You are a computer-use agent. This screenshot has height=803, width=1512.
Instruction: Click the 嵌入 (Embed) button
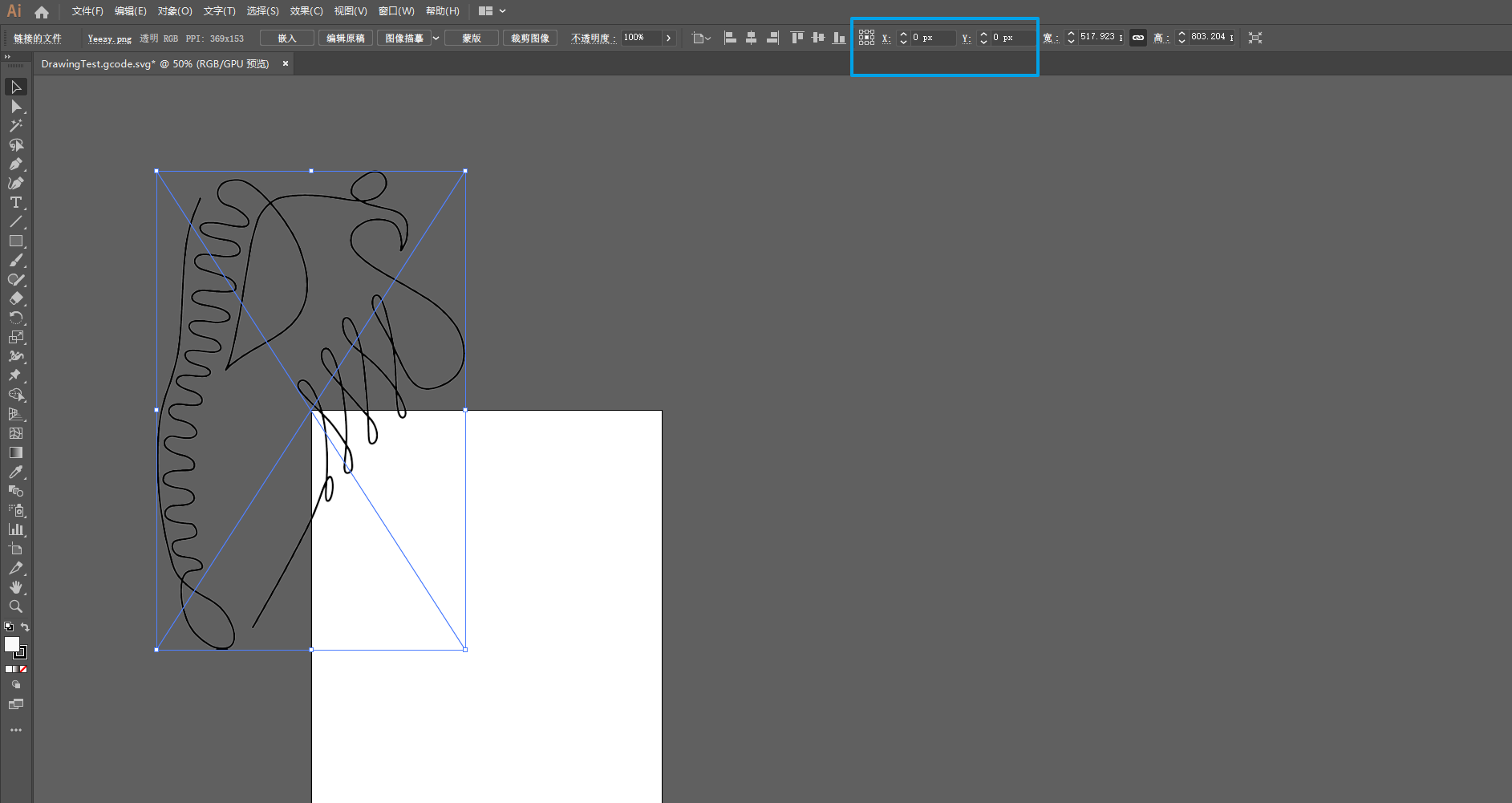point(287,39)
